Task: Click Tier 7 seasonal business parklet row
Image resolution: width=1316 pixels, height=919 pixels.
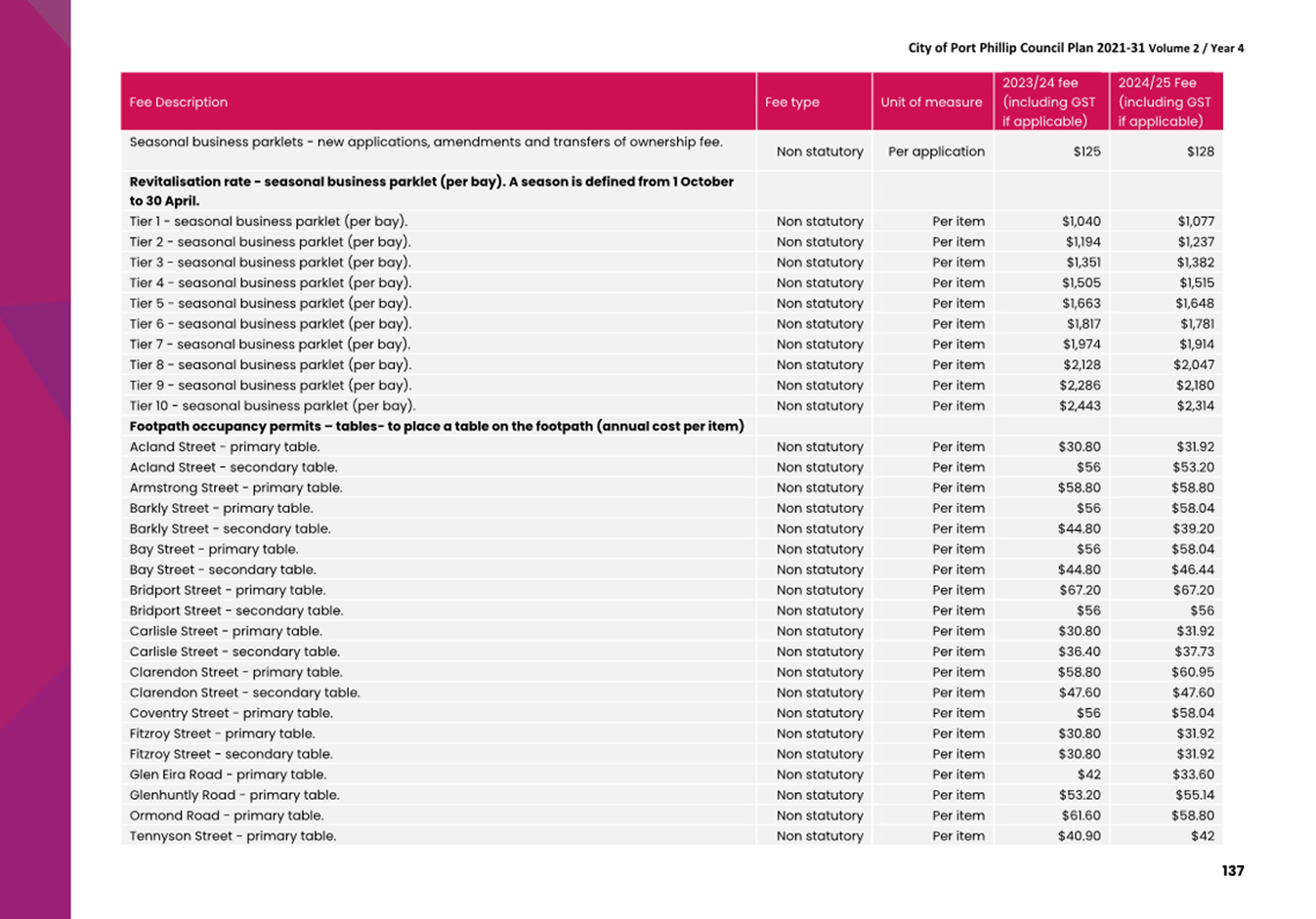Action: click(671, 345)
